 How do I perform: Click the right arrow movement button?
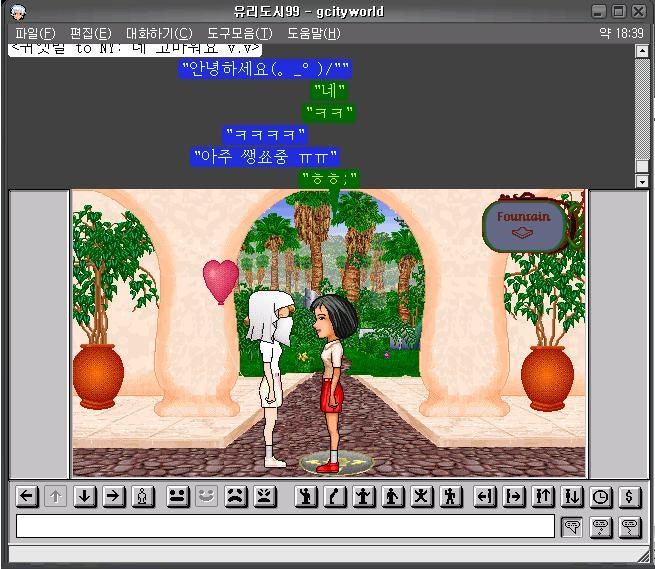[x=114, y=496]
